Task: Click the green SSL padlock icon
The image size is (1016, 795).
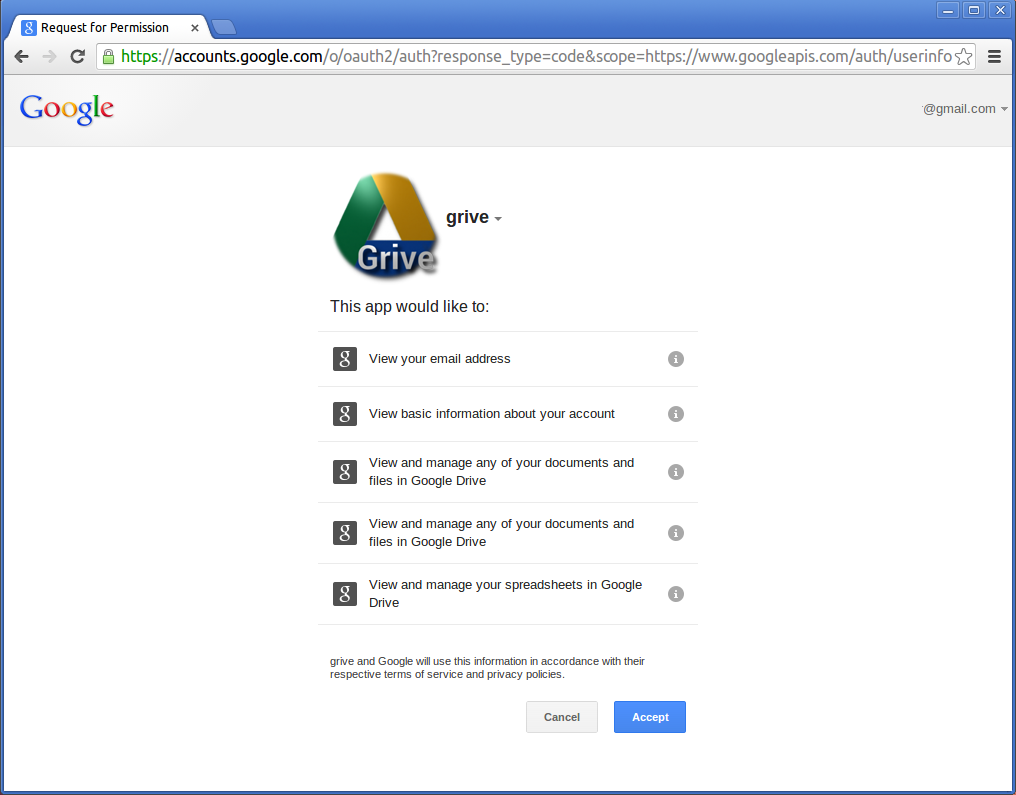Action: (x=109, y=56)
